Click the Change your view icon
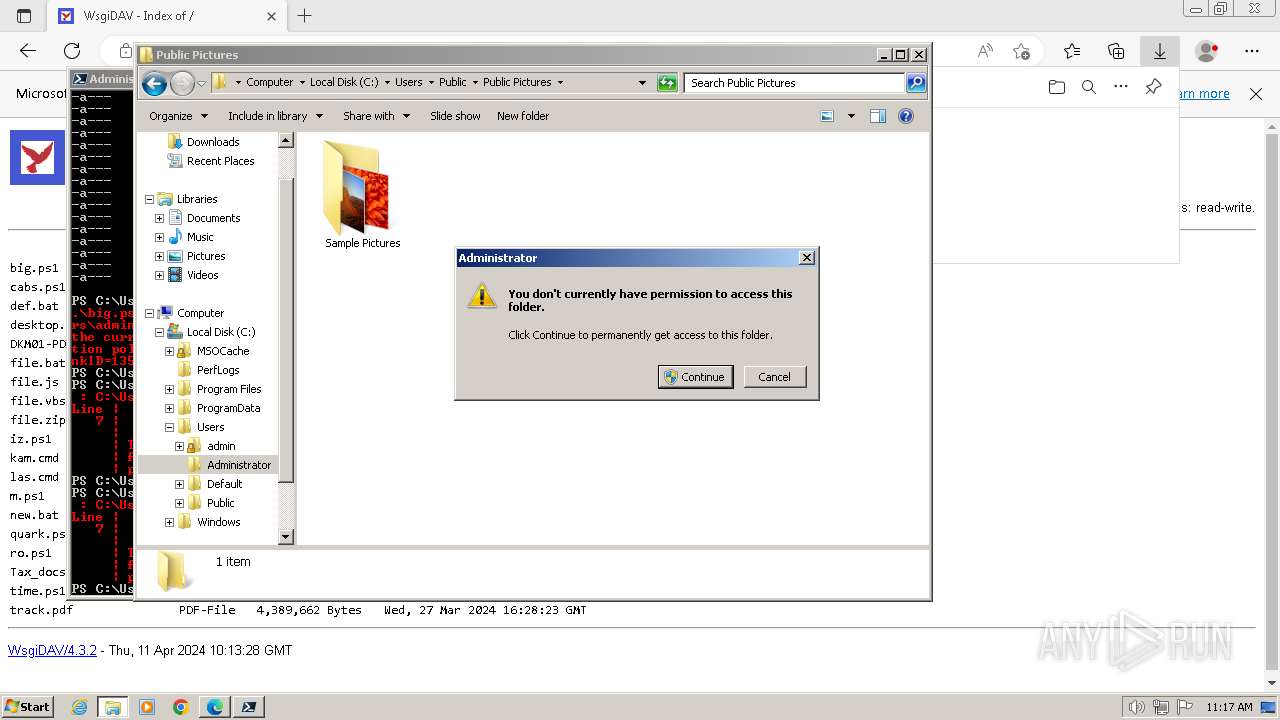The image size is (1280, 720). click(827, 116)
